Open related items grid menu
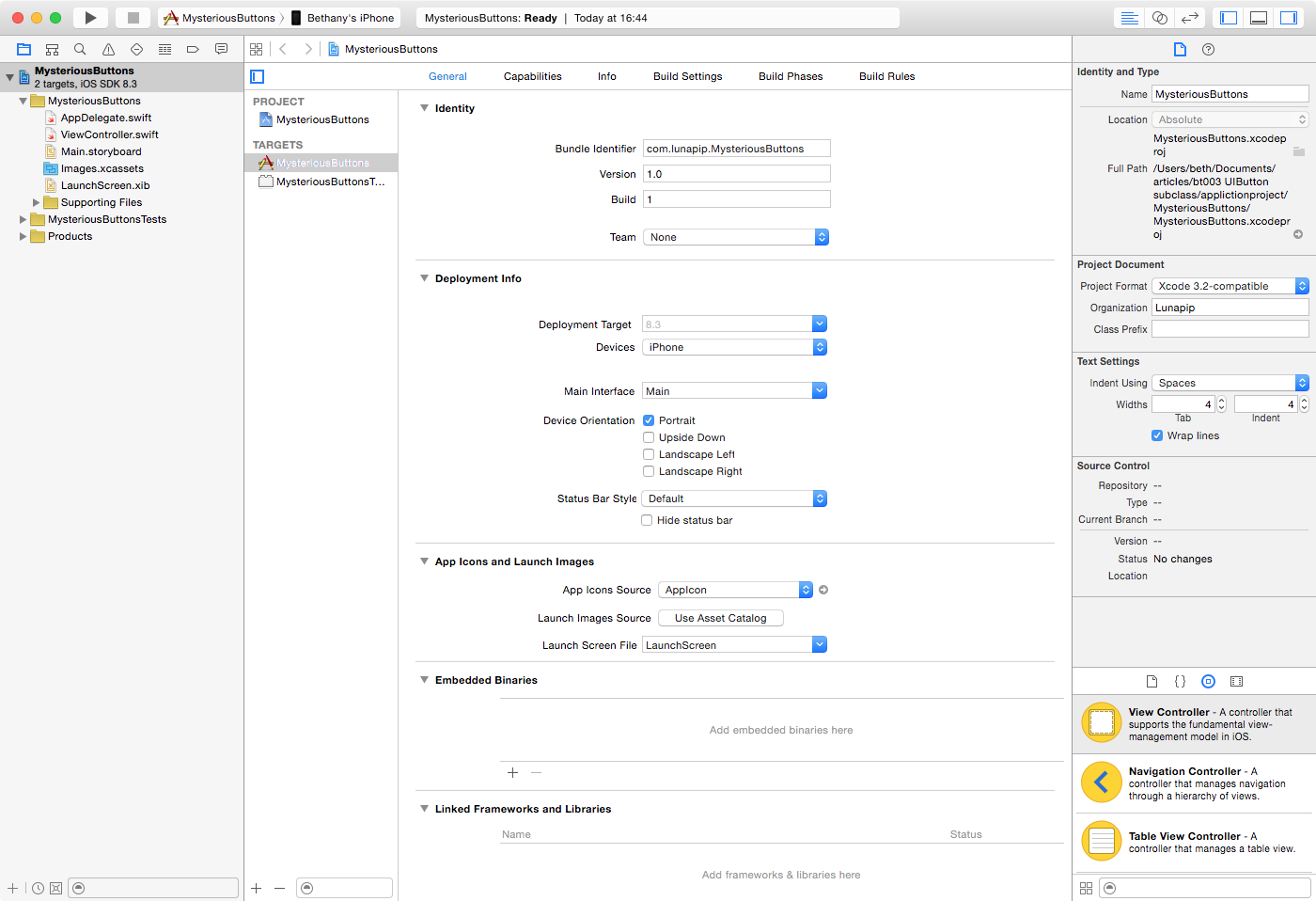This screenshot has height=901, width=1316. tap(256, 49)
